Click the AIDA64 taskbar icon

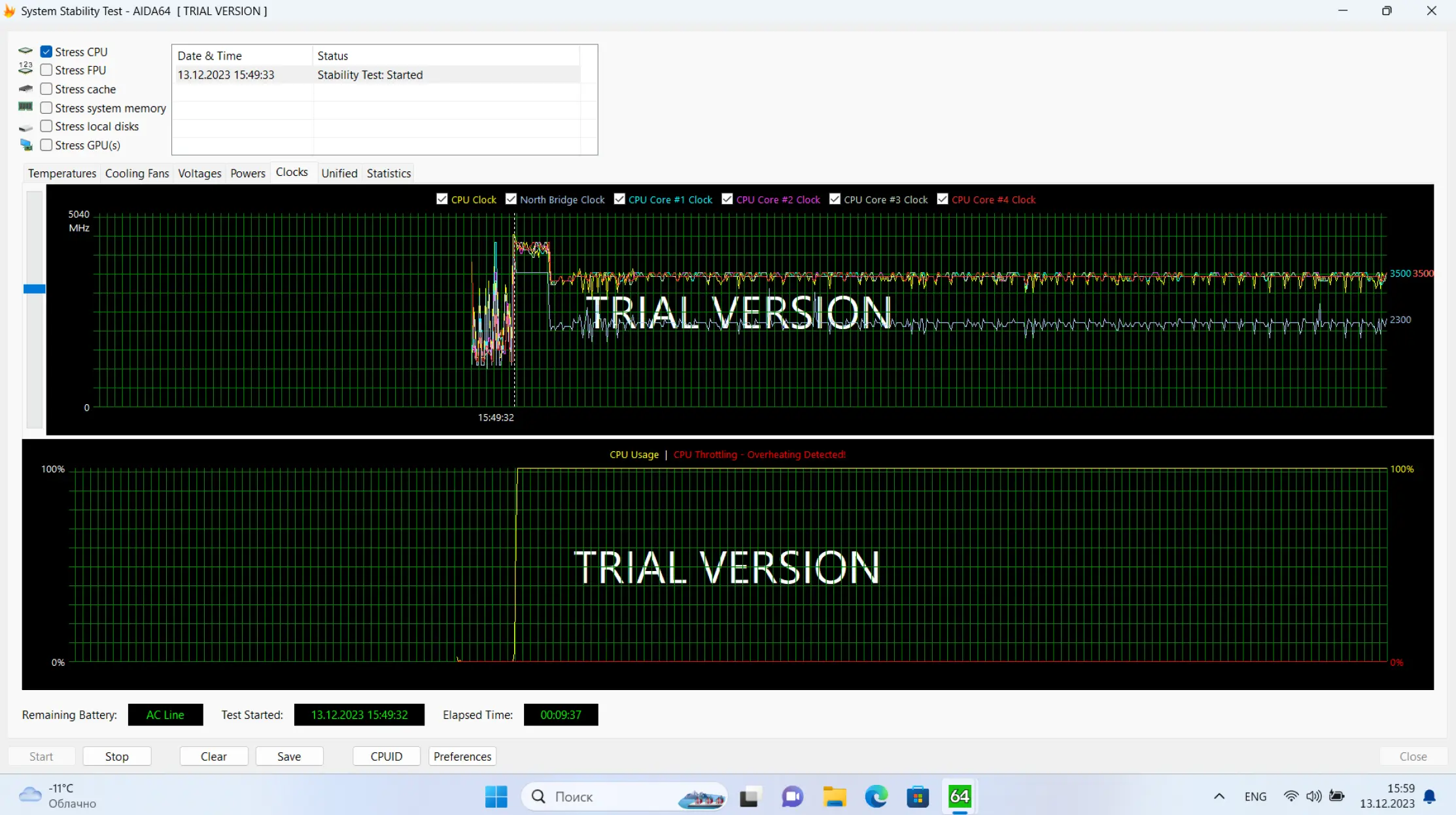tap(960, 796)
